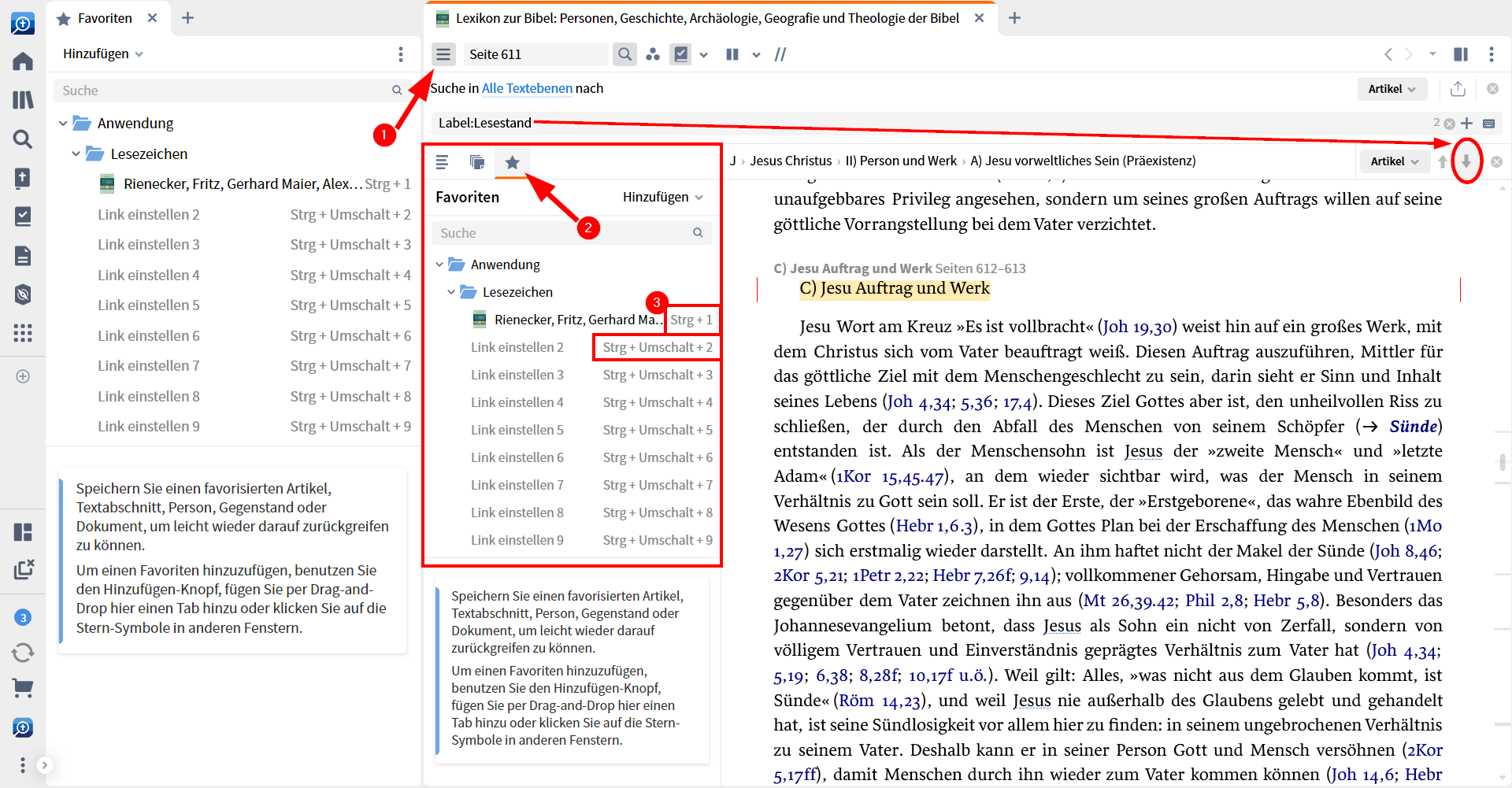This screenshot has width=1512, height=788.
Task: Click the export share icon in the search bar
Action: 1458,89
